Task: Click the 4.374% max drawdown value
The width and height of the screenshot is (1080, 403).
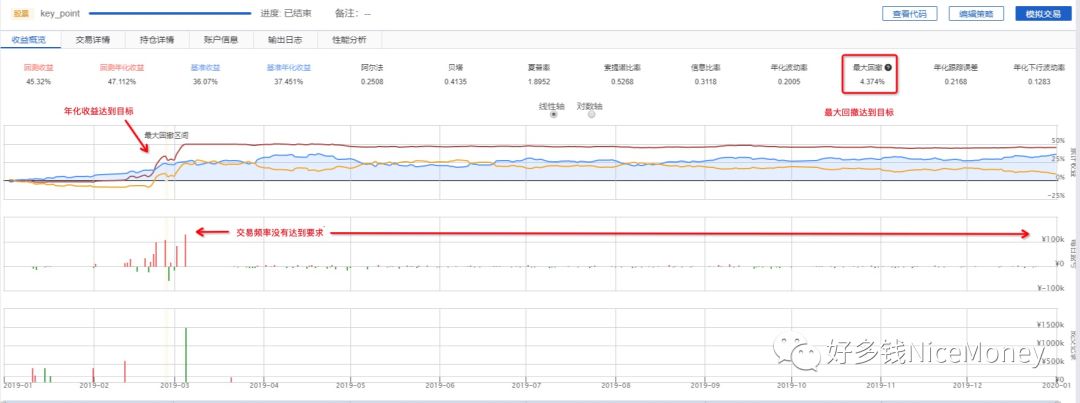Action: [872, 81]
